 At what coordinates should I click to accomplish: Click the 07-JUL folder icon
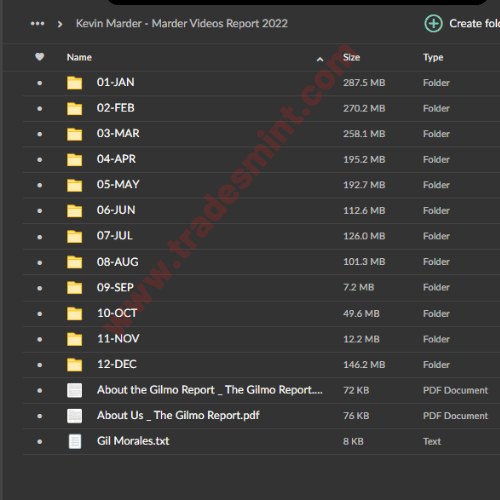(x=74, y=236)
